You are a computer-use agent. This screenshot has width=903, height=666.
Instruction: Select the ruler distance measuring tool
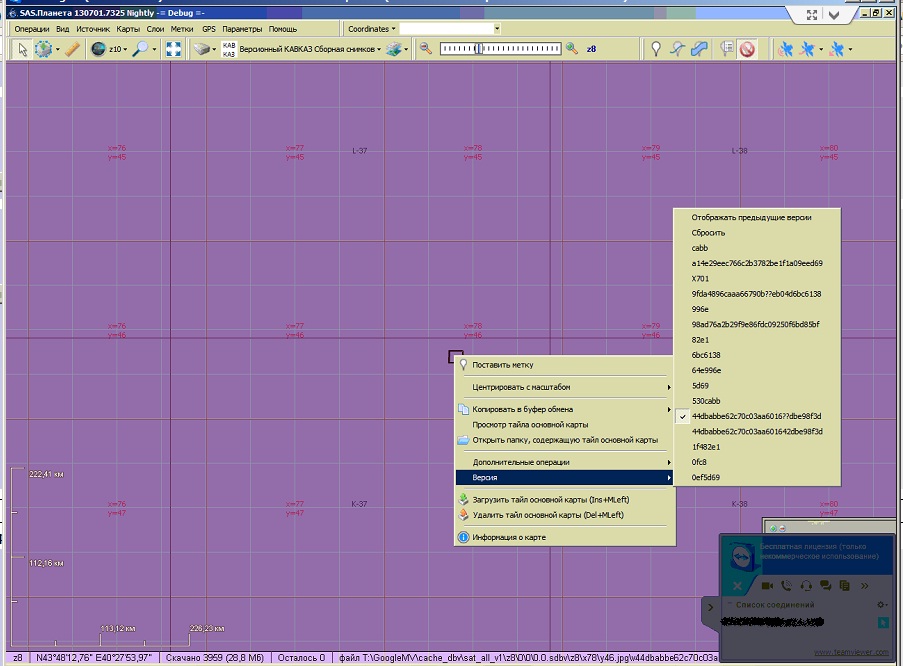click(x=72, y=49)
